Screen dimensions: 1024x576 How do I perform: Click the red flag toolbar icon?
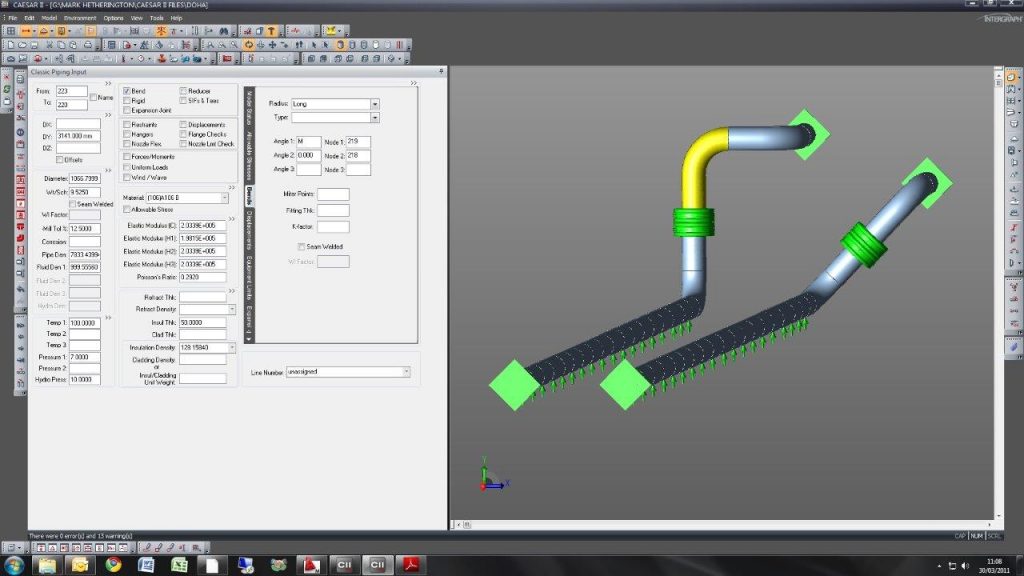[x=227, y=59]
